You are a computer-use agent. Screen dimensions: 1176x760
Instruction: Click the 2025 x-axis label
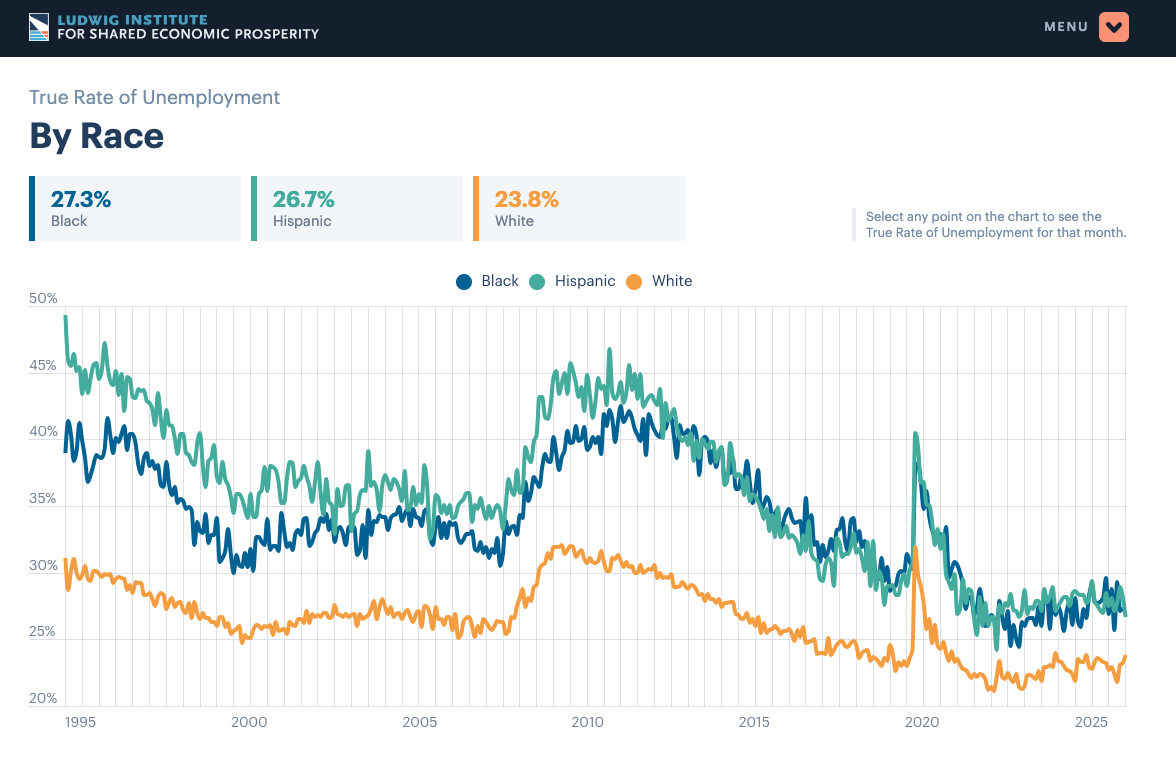coord(1091,722)
